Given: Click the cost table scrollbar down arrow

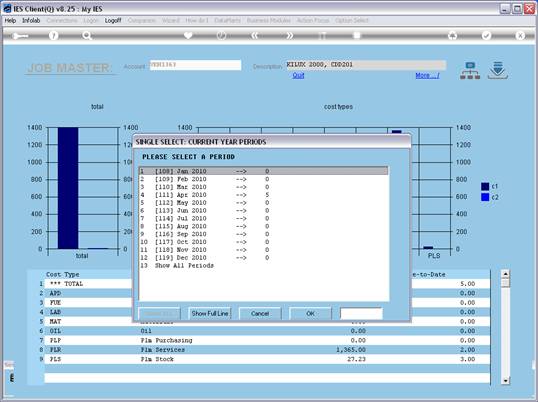Looking at the screenshot, I should pos(505,380).
